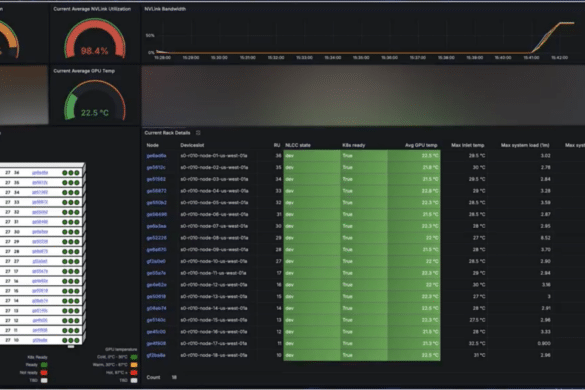Open node link in the node-01 table row
This screenshot has height=390, width=585.
coord(156,156)
